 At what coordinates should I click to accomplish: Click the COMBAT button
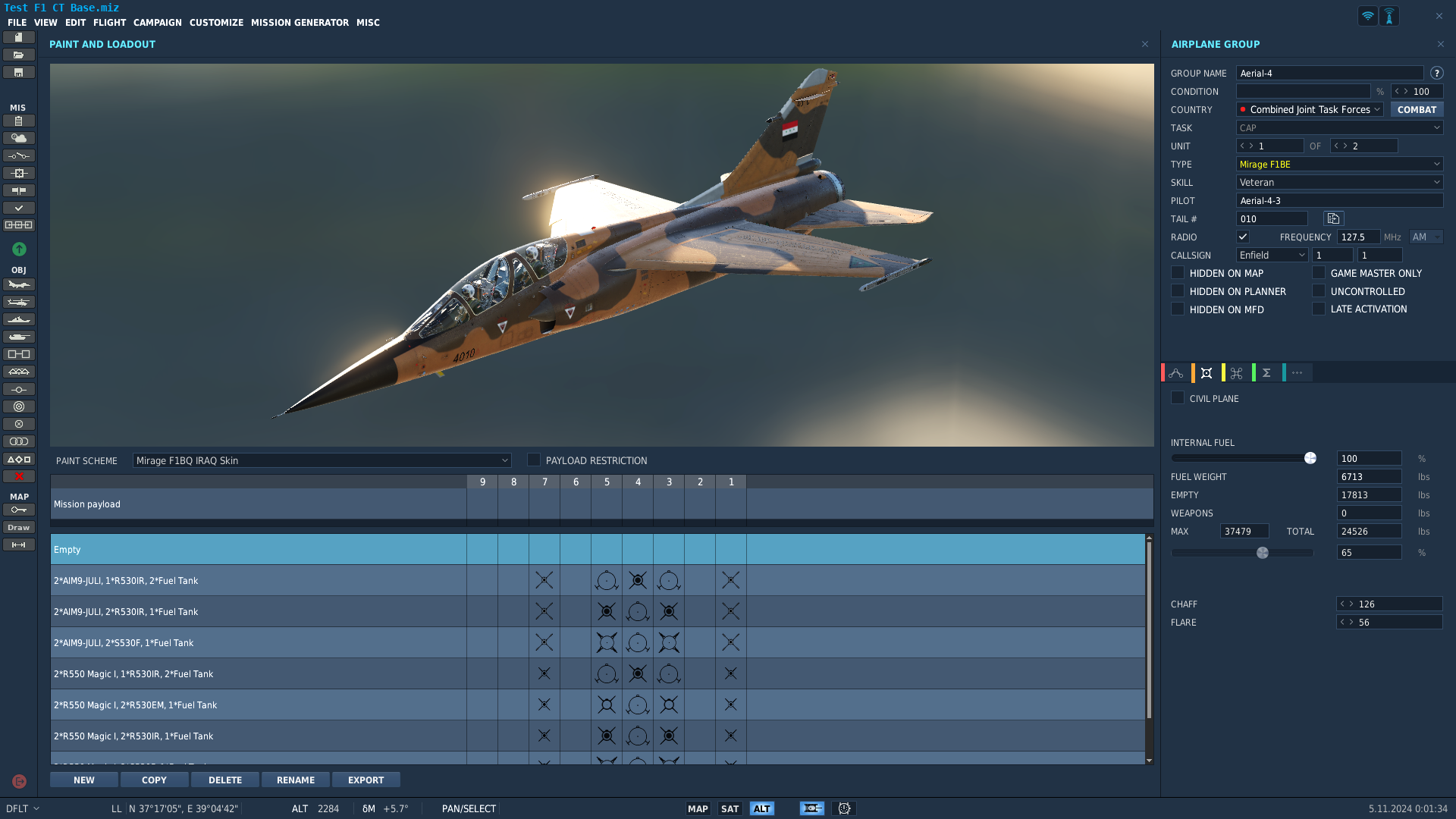click(x=1417, y=109)
